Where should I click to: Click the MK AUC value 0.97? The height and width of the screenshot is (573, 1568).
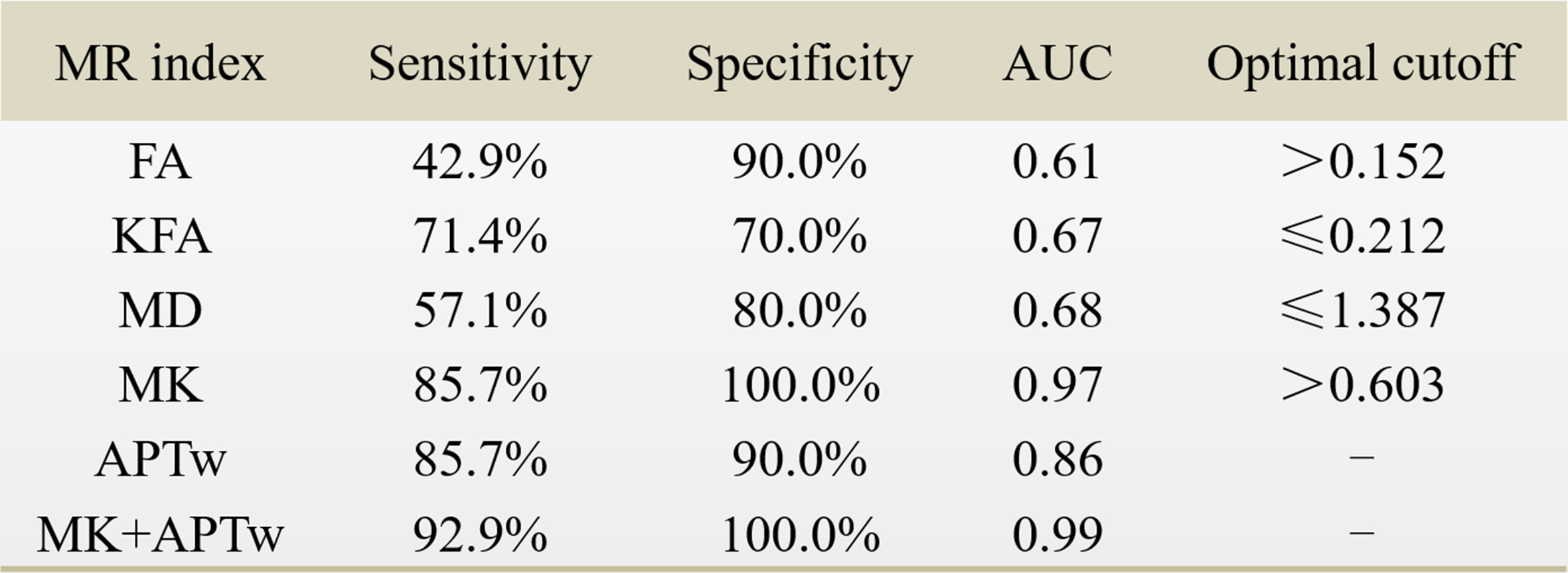1057,385
